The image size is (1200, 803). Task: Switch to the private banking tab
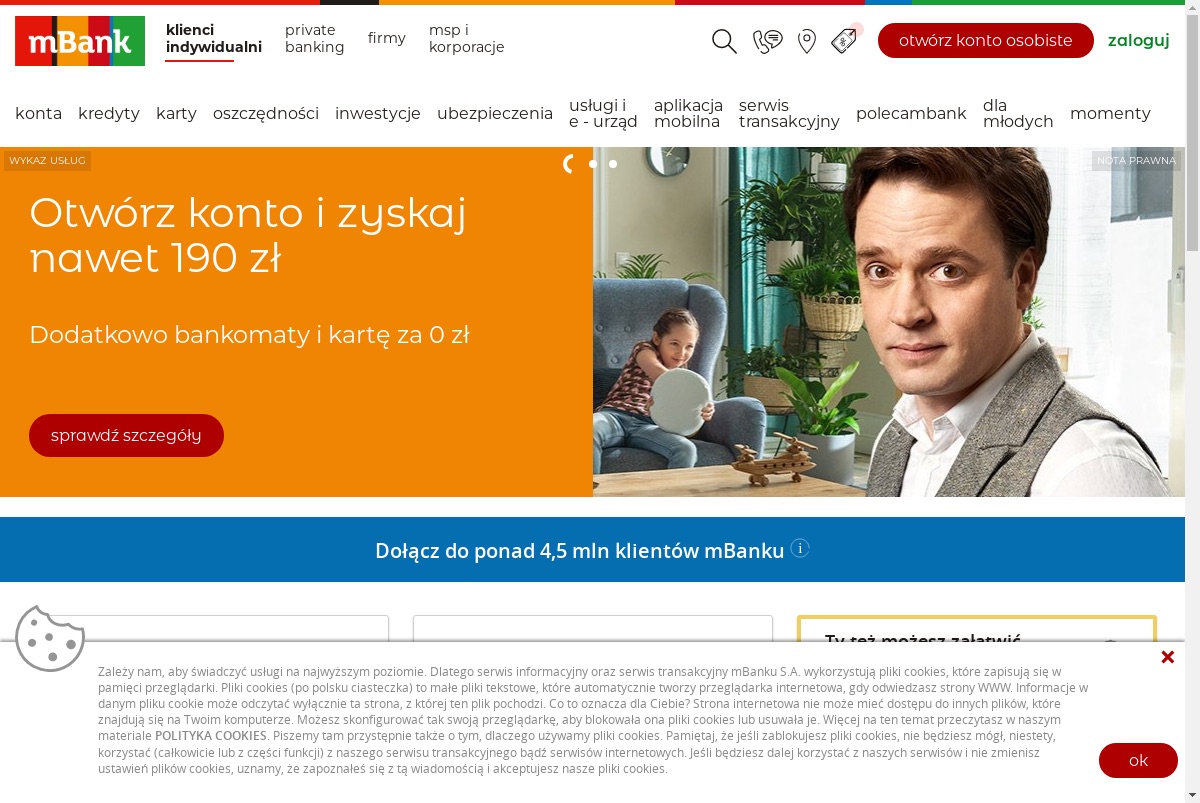click(315, 38)
